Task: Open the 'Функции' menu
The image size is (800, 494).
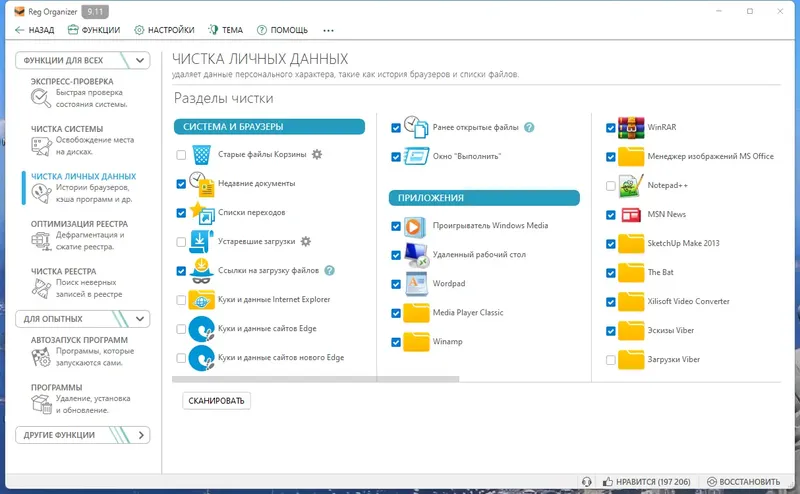Action: point(94,30)
